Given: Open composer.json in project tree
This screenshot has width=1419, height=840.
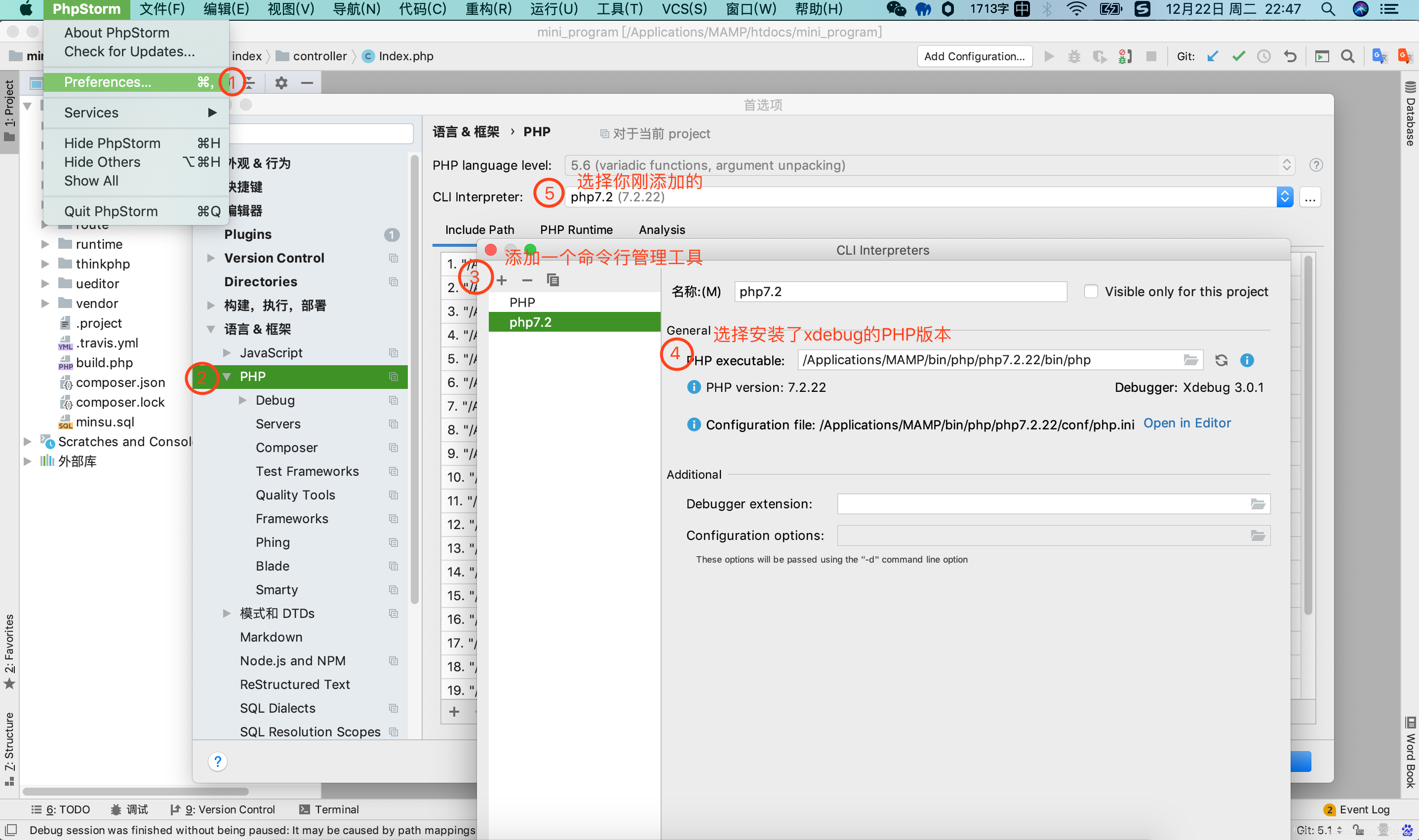Looking at the screenshot, I should [120, 382].
